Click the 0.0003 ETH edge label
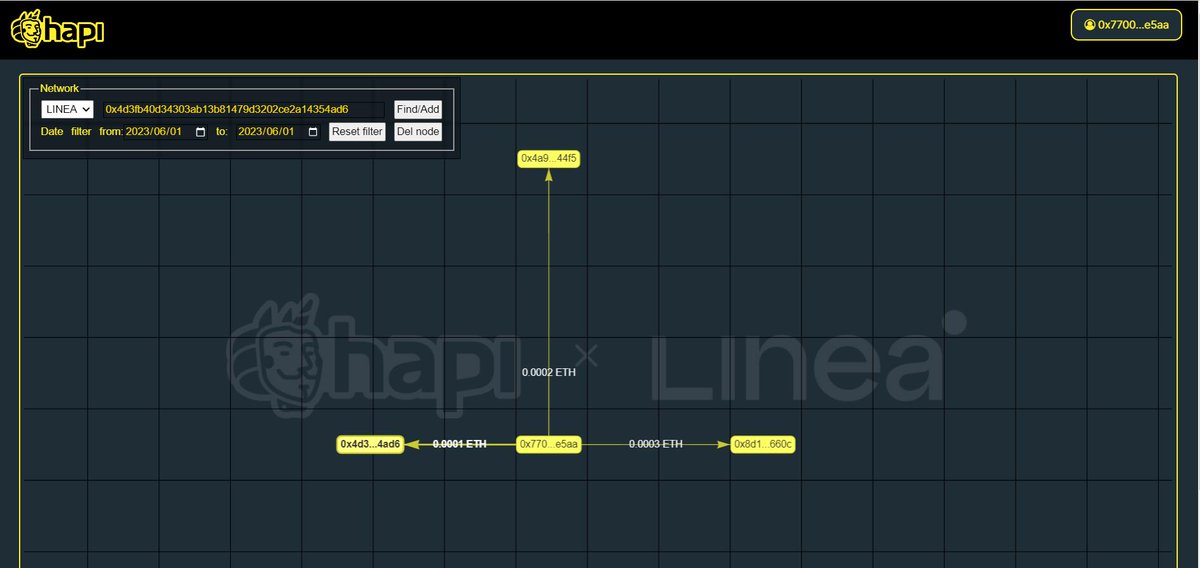The image size is (1200, 568). pyautogui.click(x=656, y=444)
